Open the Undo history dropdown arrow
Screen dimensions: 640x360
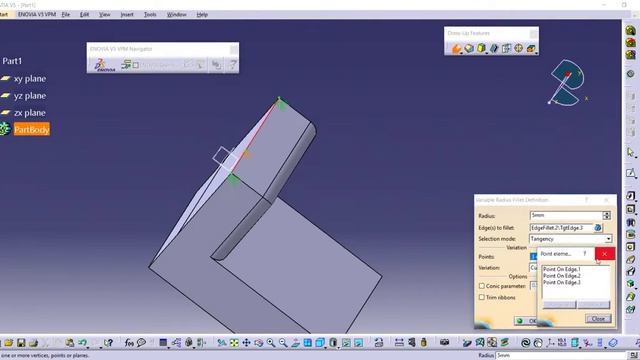point(88,347)
